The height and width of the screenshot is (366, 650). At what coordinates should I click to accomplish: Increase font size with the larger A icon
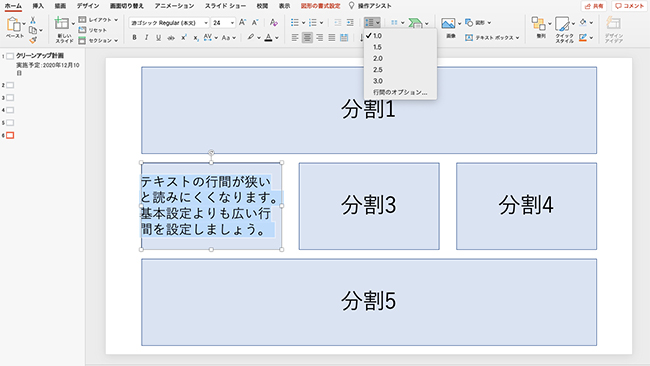coord(243,23)
